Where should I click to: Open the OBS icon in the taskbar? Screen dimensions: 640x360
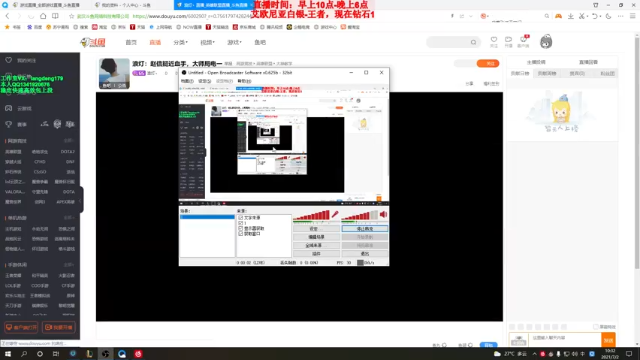[x=106, y=354]
